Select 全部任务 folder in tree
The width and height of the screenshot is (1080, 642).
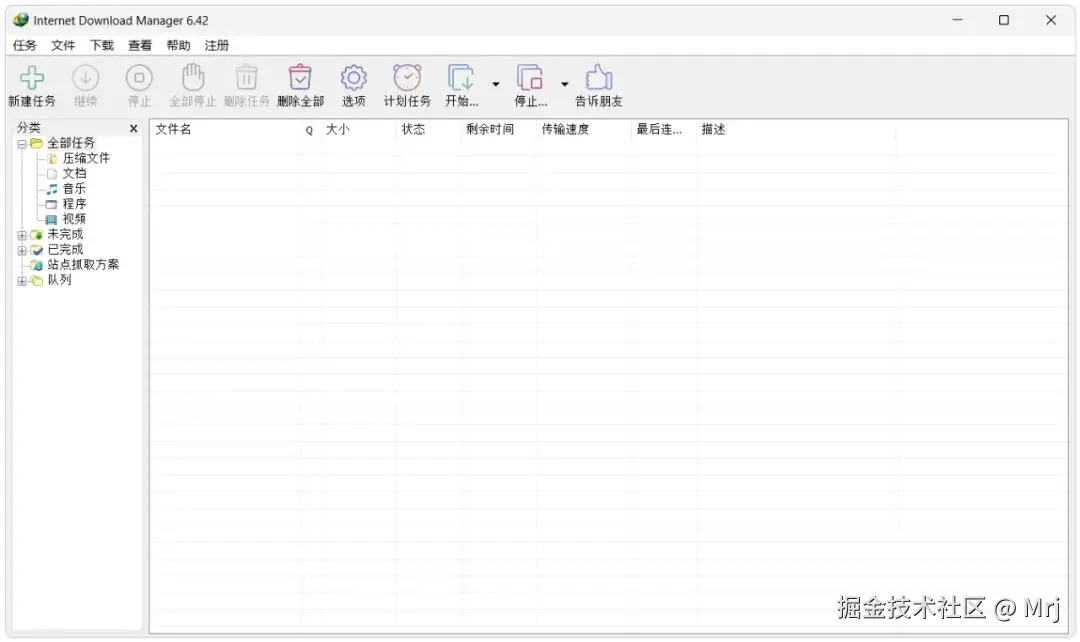[71, 143]
